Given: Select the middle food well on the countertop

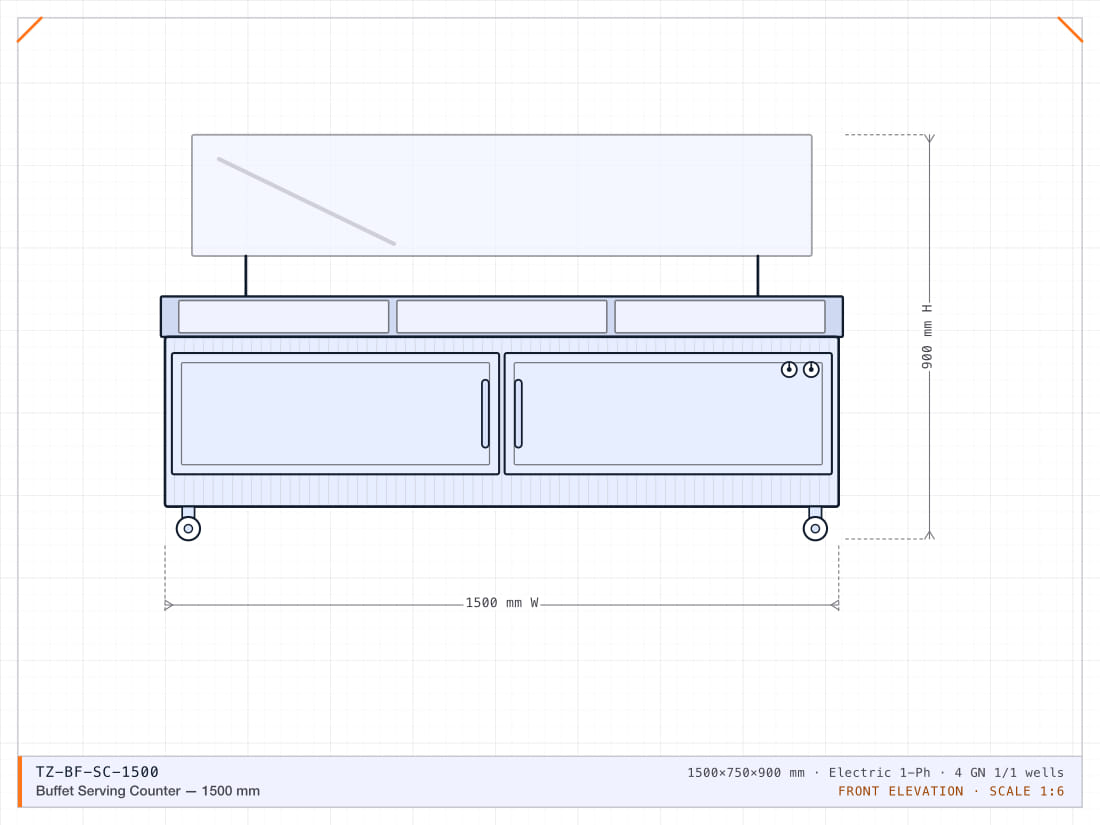Looking at the screenshot, I should tap(502, 316).
